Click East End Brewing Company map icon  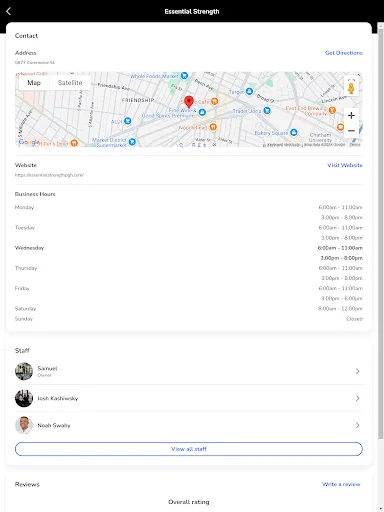(x=332, y=110)
